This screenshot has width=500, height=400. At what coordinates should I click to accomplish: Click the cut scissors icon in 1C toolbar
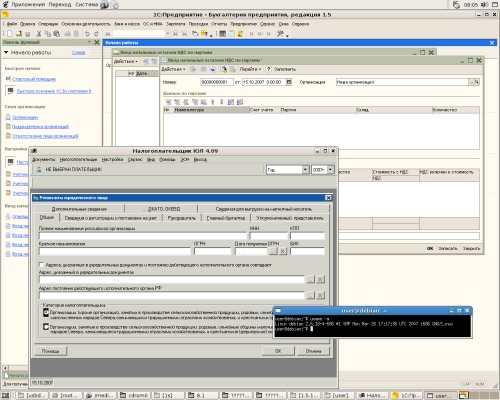pyautogui.click(x=39, y=34)
